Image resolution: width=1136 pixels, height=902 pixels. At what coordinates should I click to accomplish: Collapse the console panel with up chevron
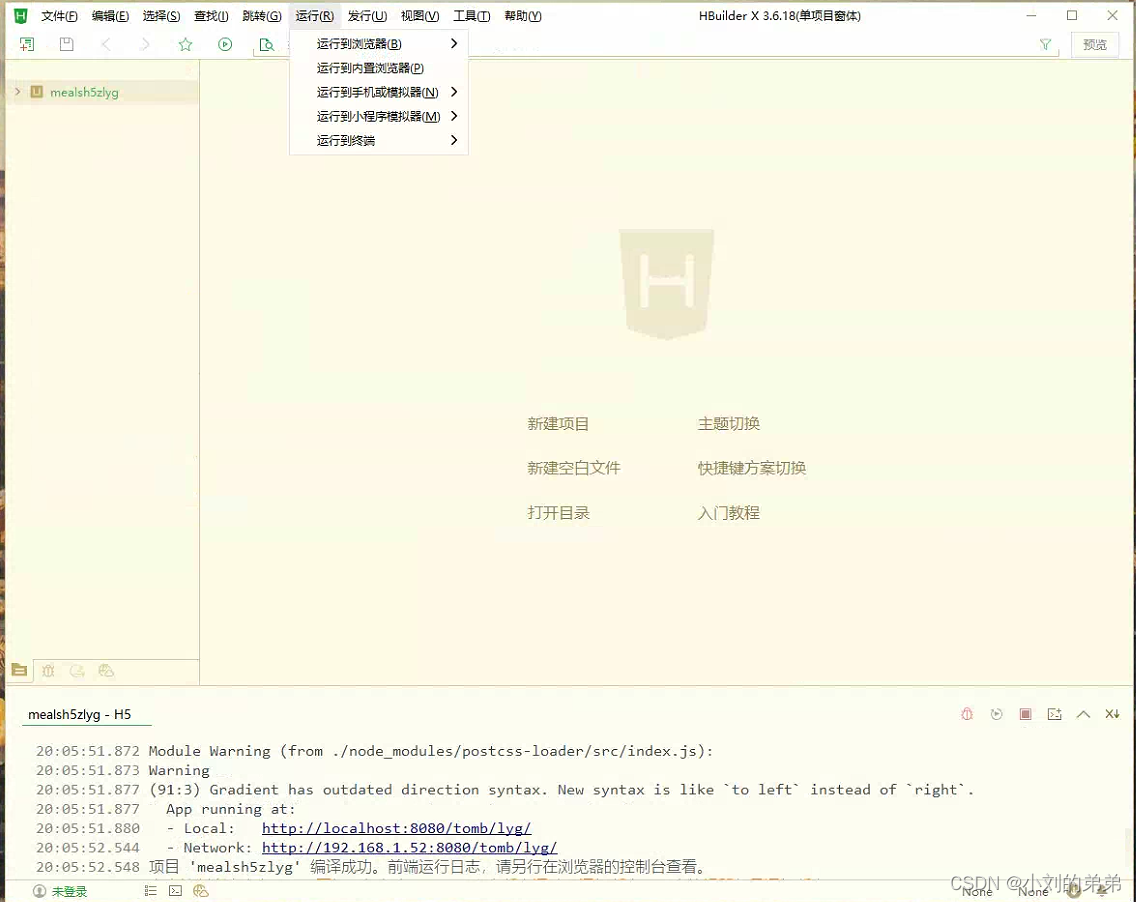click(x=1083, y=714)
